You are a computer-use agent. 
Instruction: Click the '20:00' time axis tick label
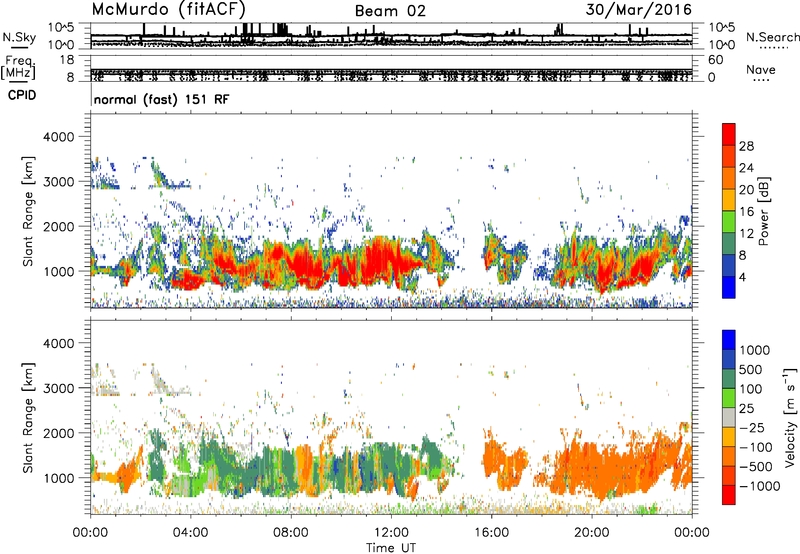591,533
